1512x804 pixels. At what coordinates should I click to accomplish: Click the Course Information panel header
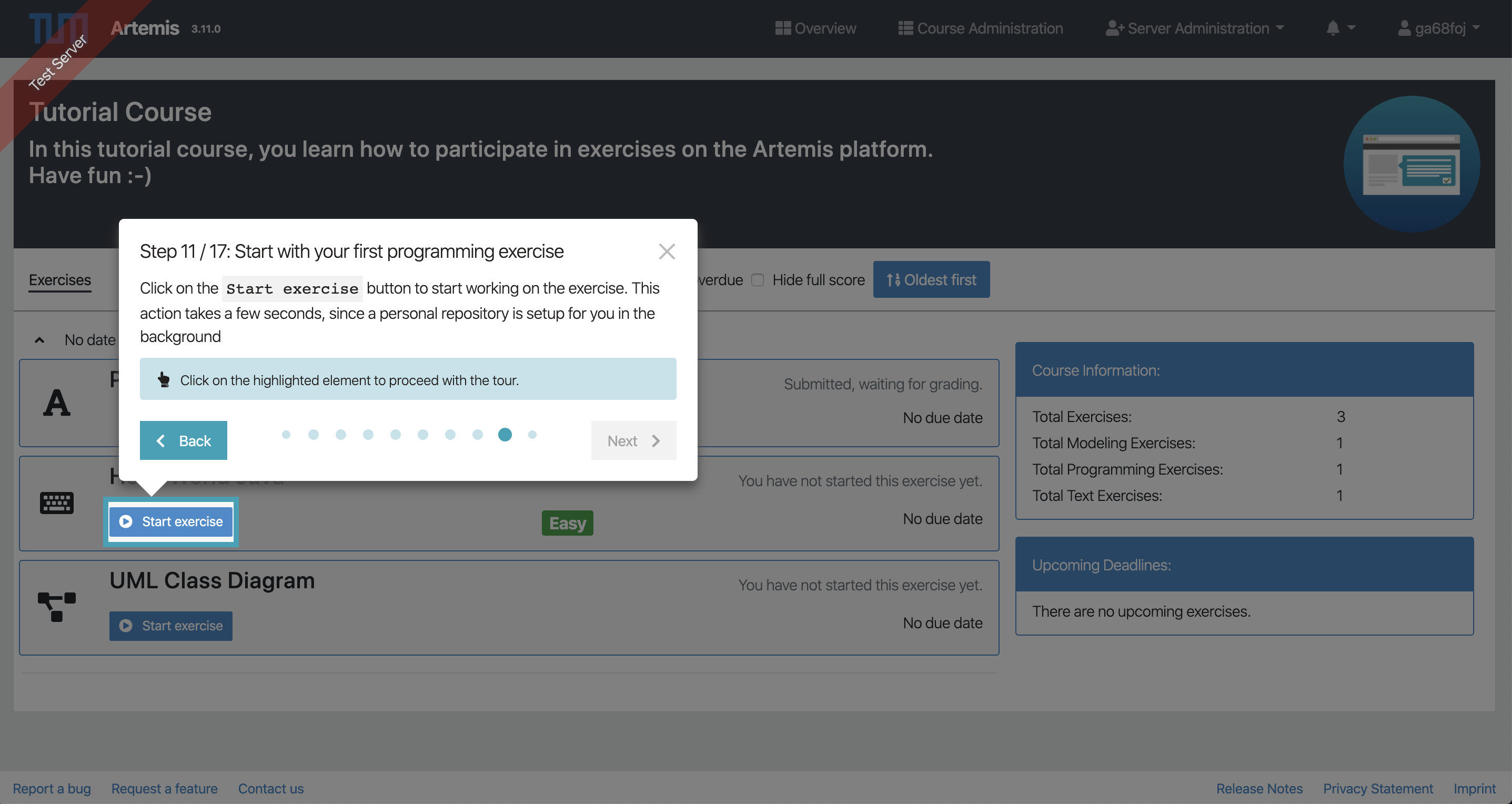coord(1244,370)
